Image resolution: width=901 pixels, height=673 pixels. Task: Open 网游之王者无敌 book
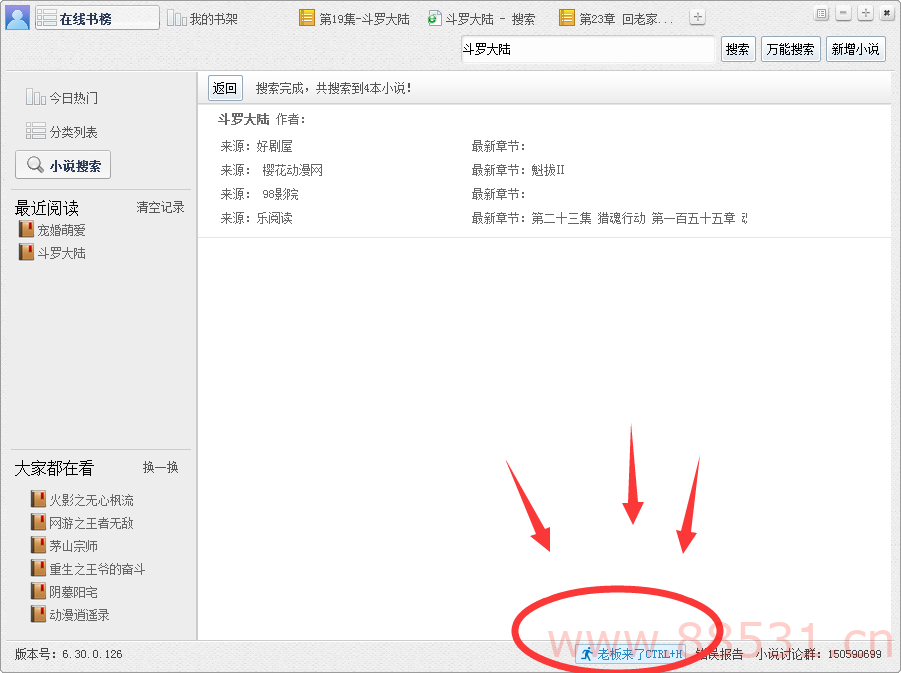tap(91, 523)
